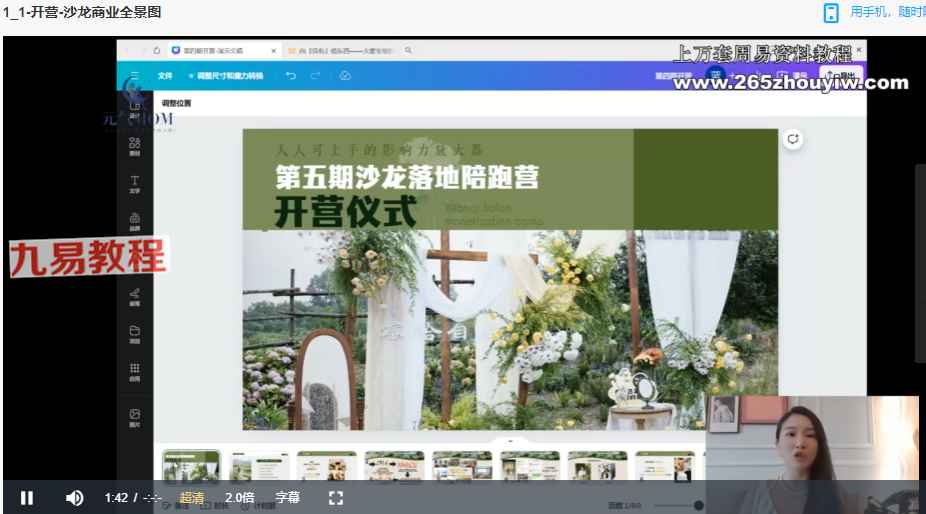926x514 pixels.
Task: Mute the video volume
Action: (x=74, y=497)
